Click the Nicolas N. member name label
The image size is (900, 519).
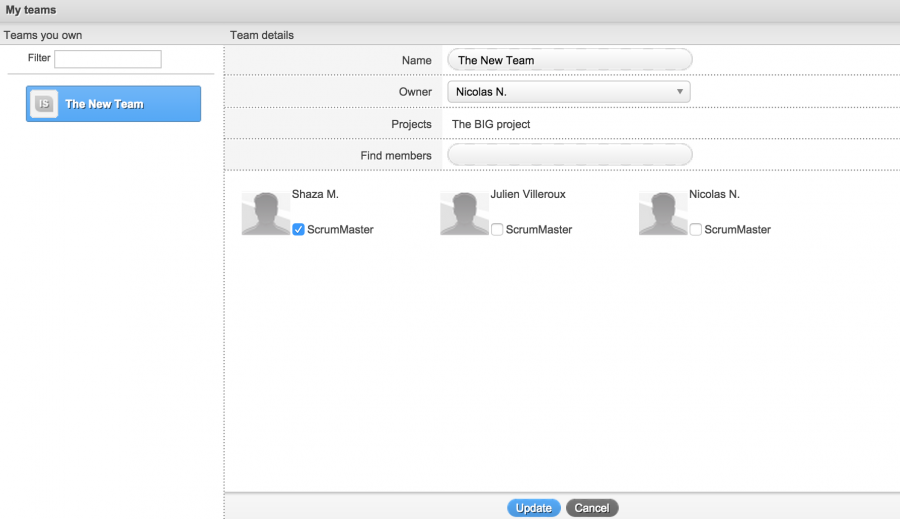pyautogui.click(x=714, y=194)
